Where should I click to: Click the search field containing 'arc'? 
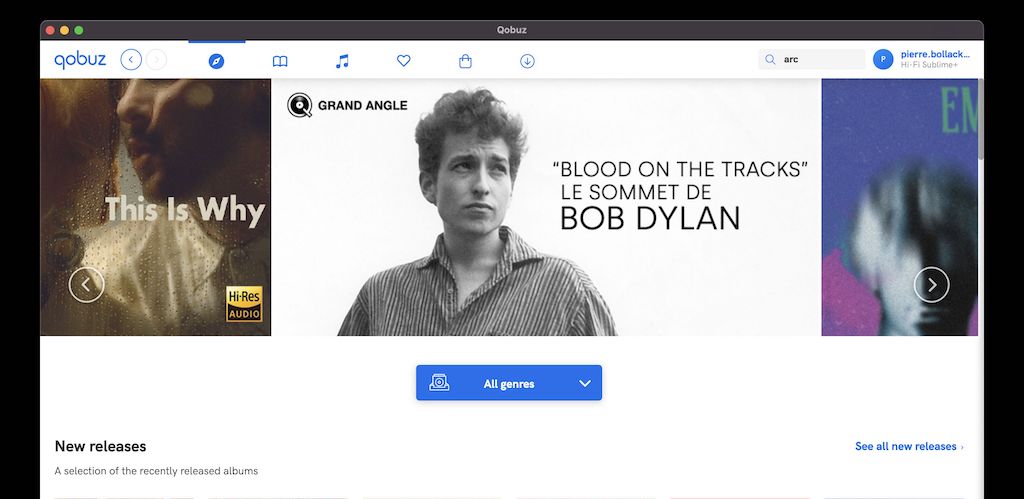(x=820, y=60)
